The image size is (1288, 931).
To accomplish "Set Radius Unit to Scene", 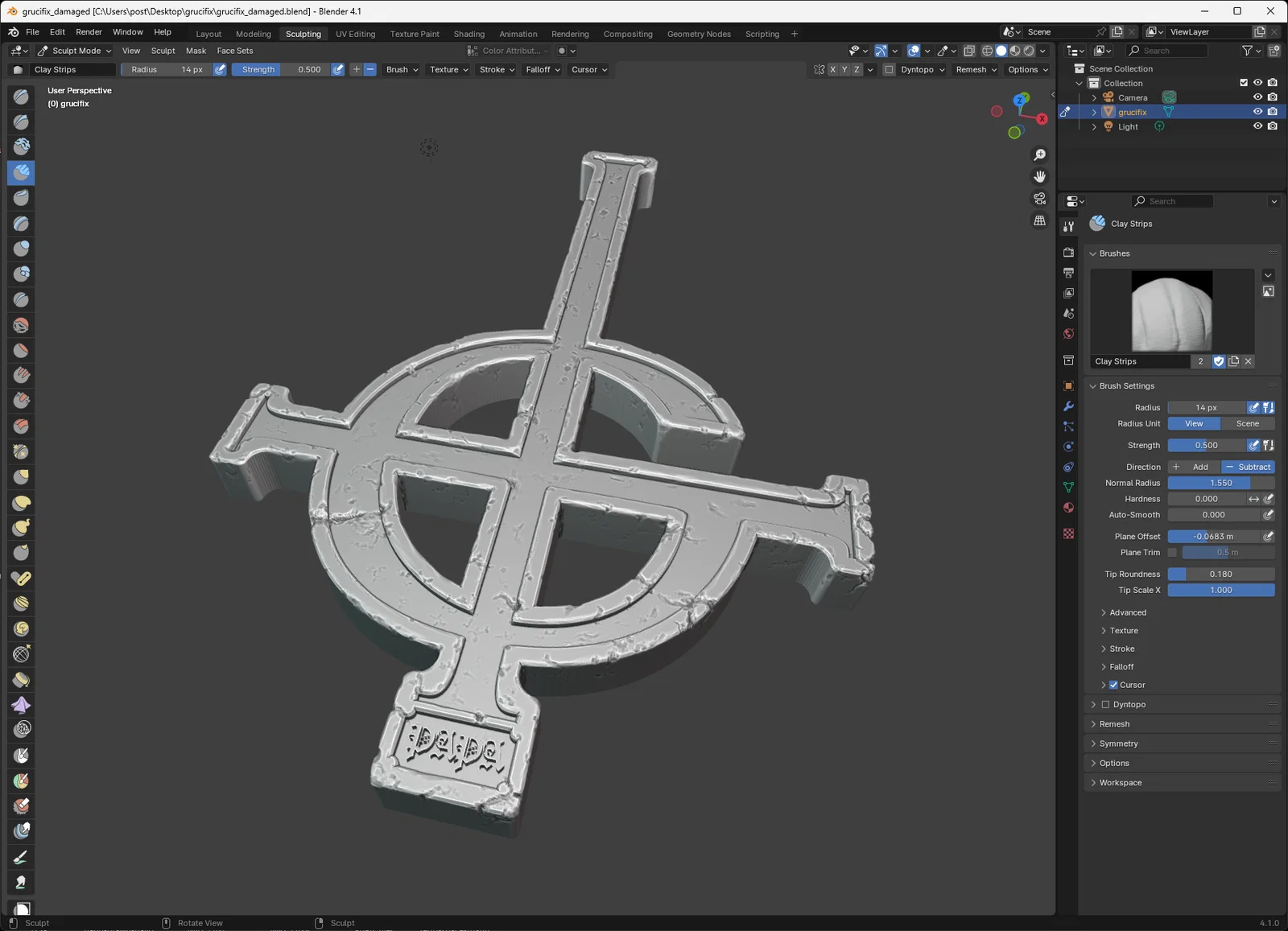I will pyautogui.click(x=1247, y=424).
